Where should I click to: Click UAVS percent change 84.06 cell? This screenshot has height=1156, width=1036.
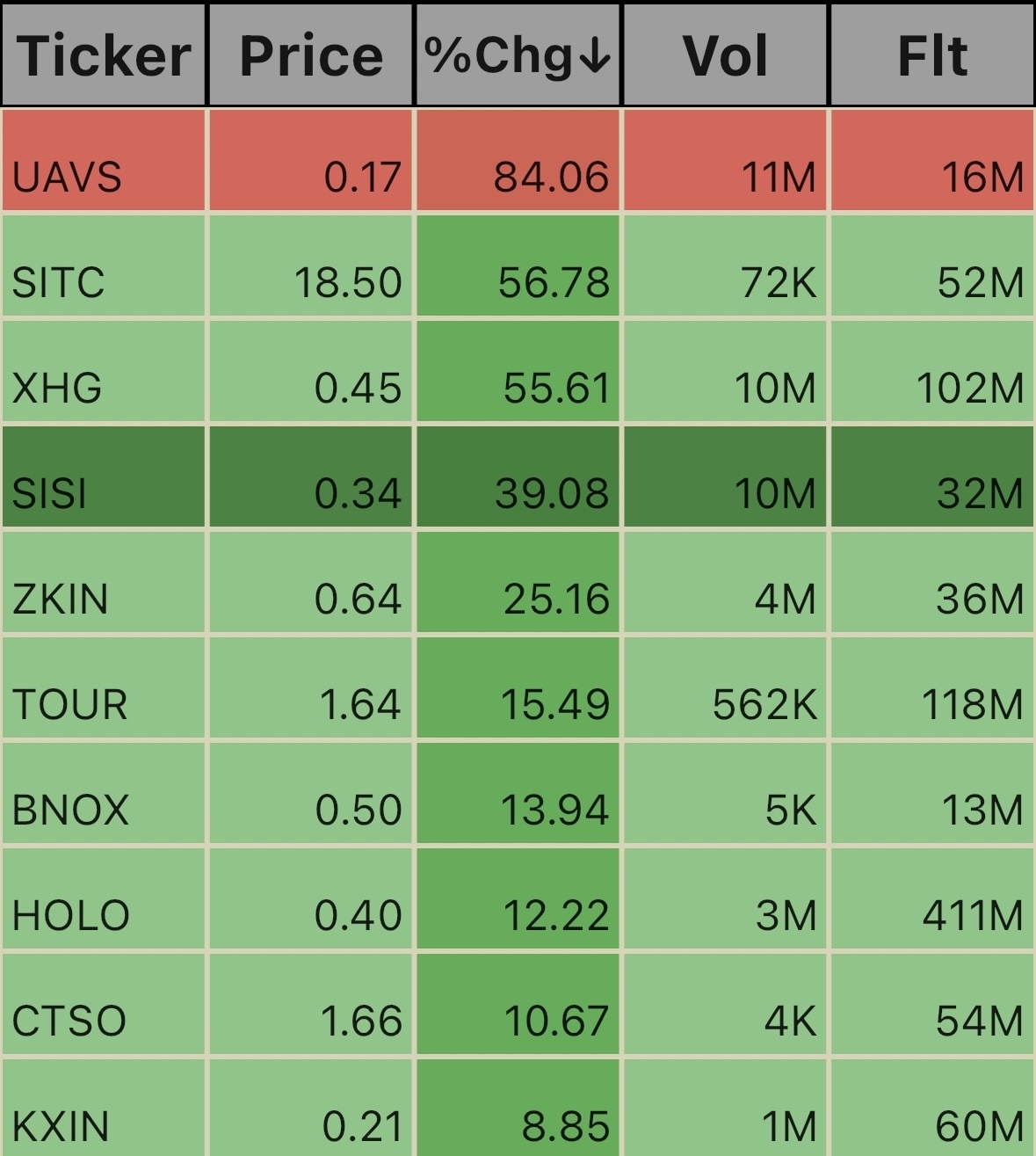pos(518,160)
